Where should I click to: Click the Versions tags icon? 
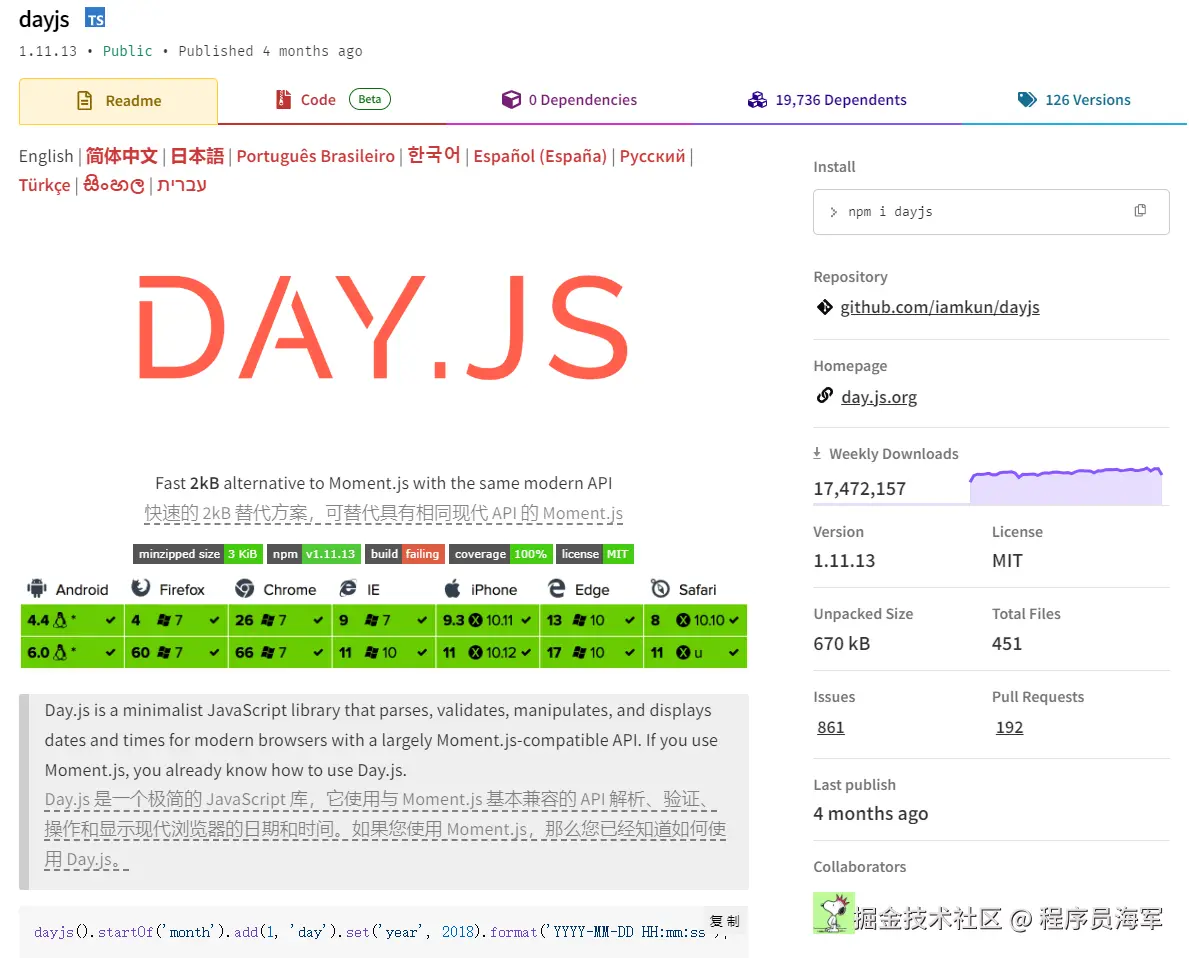click(1027, 99)
